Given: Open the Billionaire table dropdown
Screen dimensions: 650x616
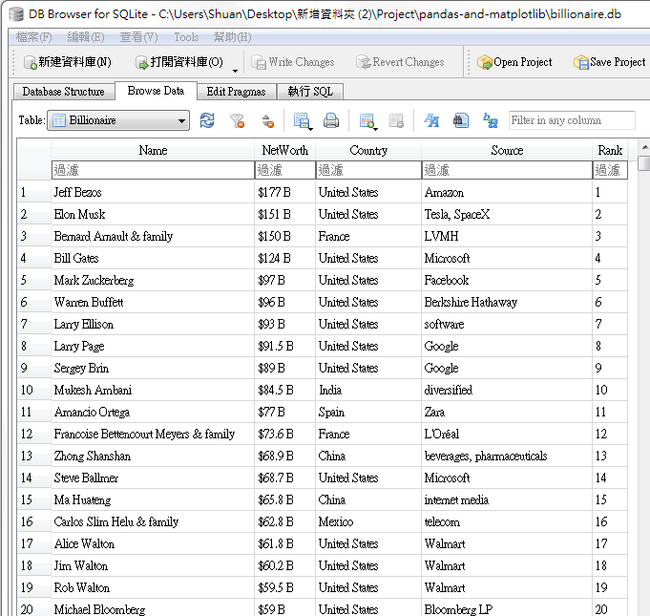Looking at the screenshot, I should [119, 121].
